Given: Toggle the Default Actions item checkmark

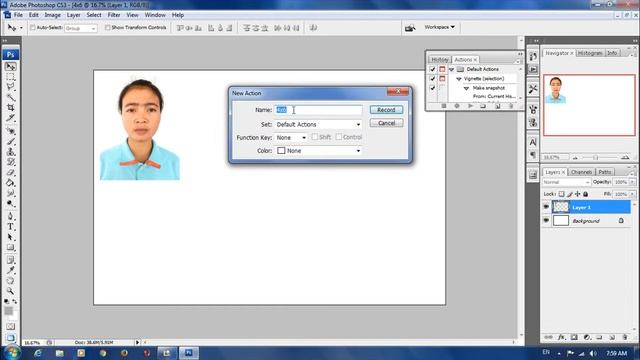Looking at the screenshot, I should [432, 69].
